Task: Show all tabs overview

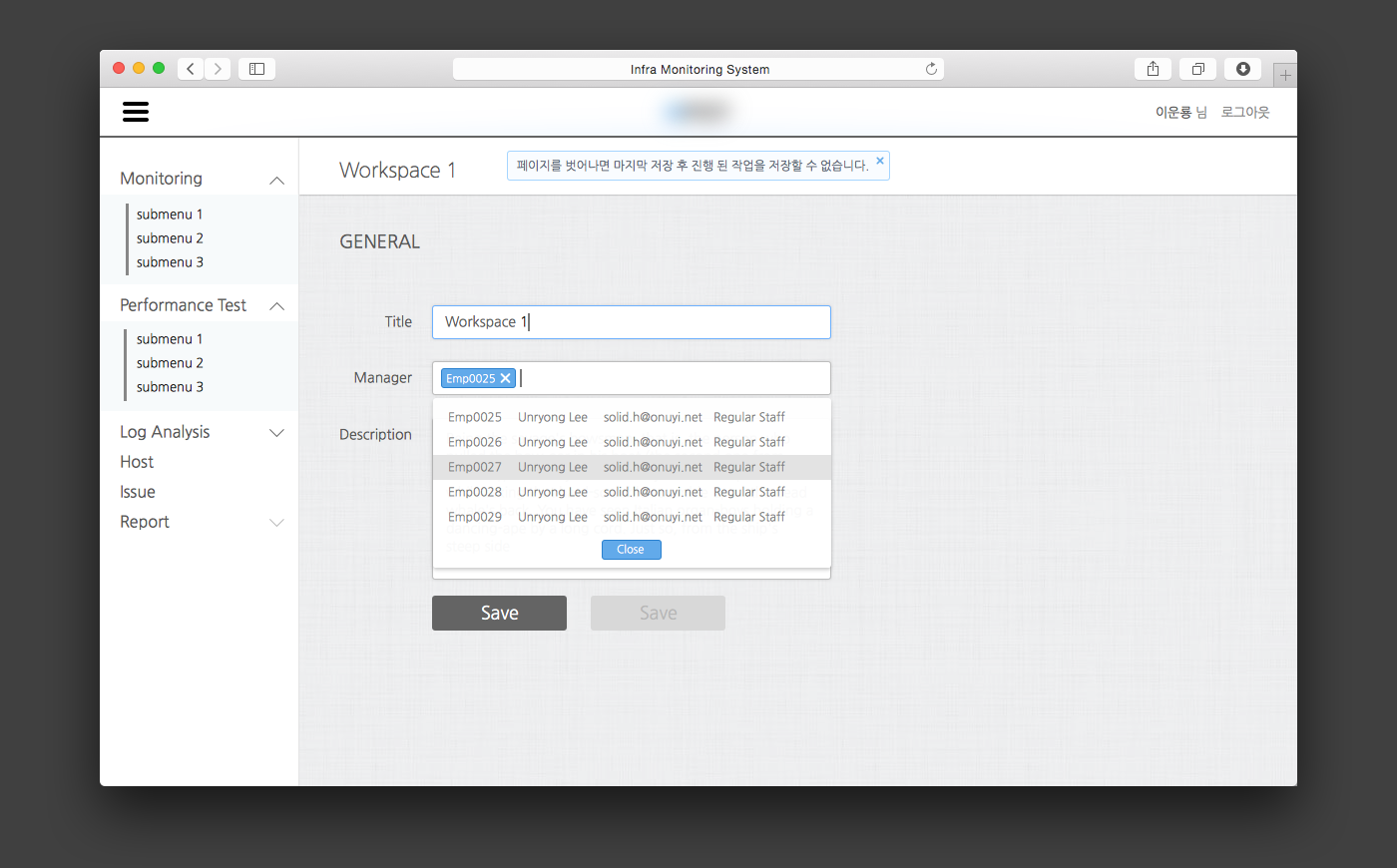Action: pos(1197,69)
